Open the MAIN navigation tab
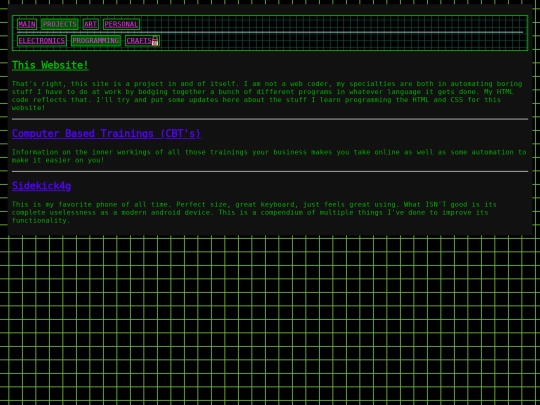This screenshot has height=405, width=540. point(27,24)
